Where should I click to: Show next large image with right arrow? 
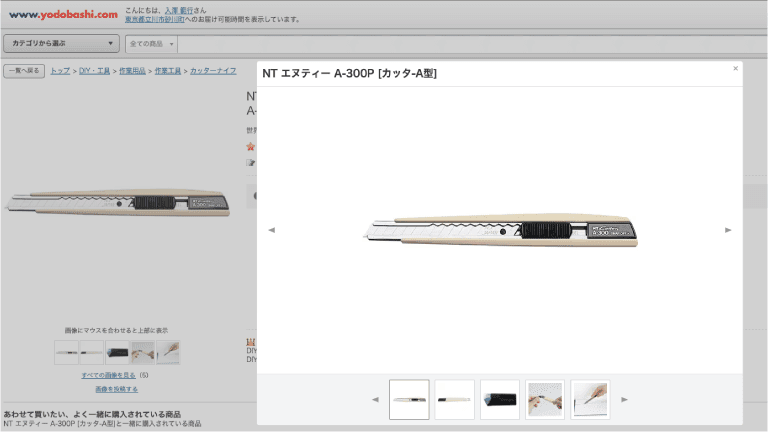click(728, 230)
